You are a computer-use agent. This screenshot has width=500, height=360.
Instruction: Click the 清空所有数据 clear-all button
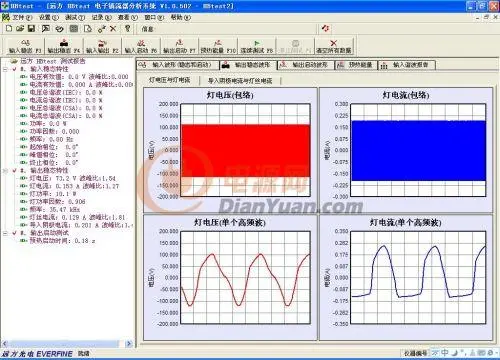[334, 46]
